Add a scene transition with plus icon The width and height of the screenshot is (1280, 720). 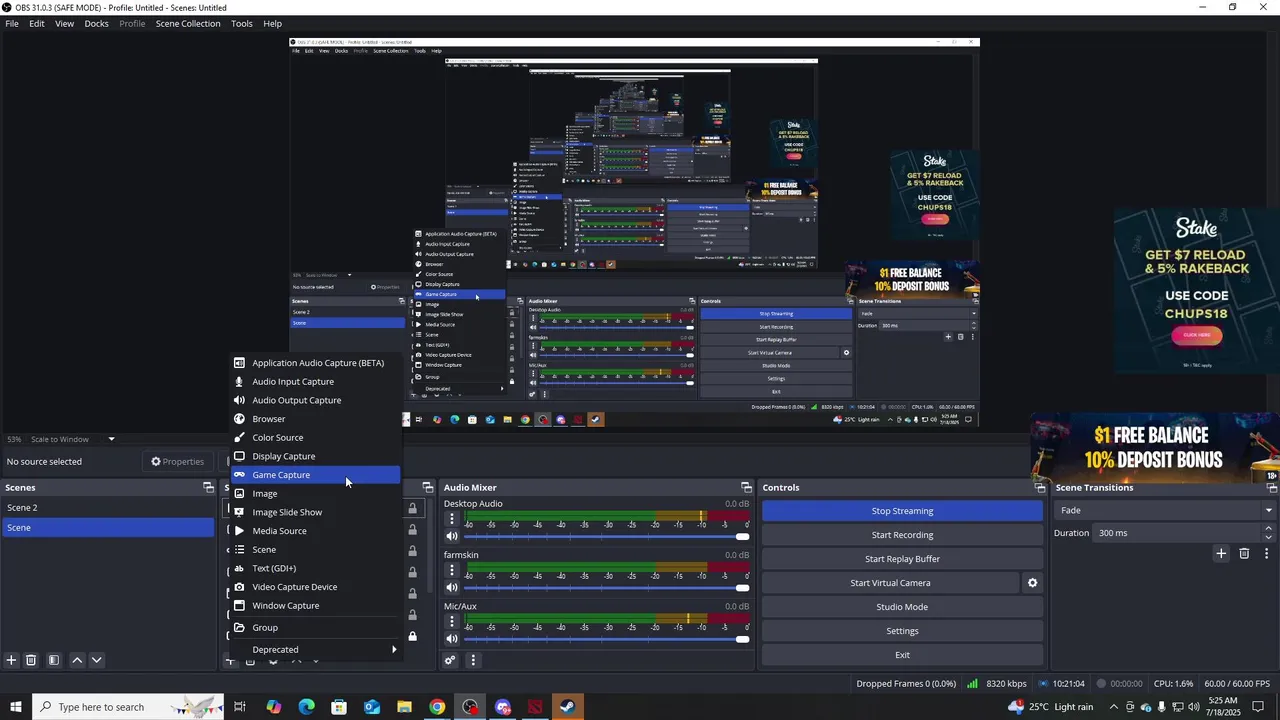coord(1221,553)
